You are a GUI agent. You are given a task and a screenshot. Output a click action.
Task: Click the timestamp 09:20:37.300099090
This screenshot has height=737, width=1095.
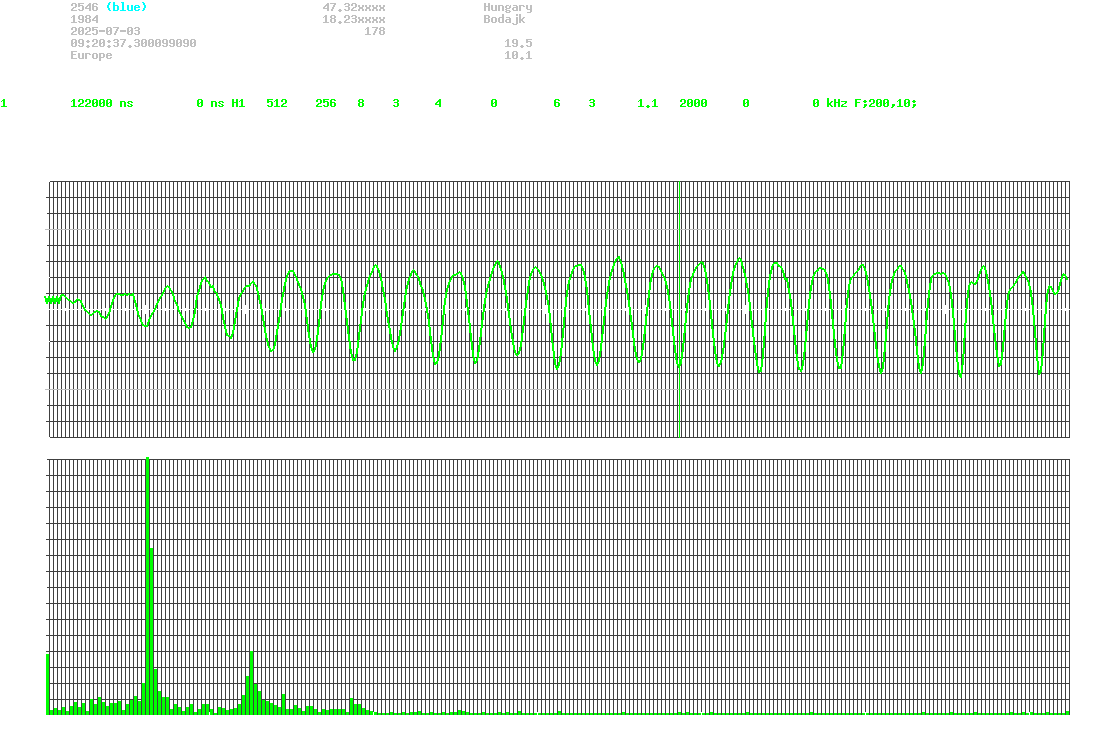133,43
